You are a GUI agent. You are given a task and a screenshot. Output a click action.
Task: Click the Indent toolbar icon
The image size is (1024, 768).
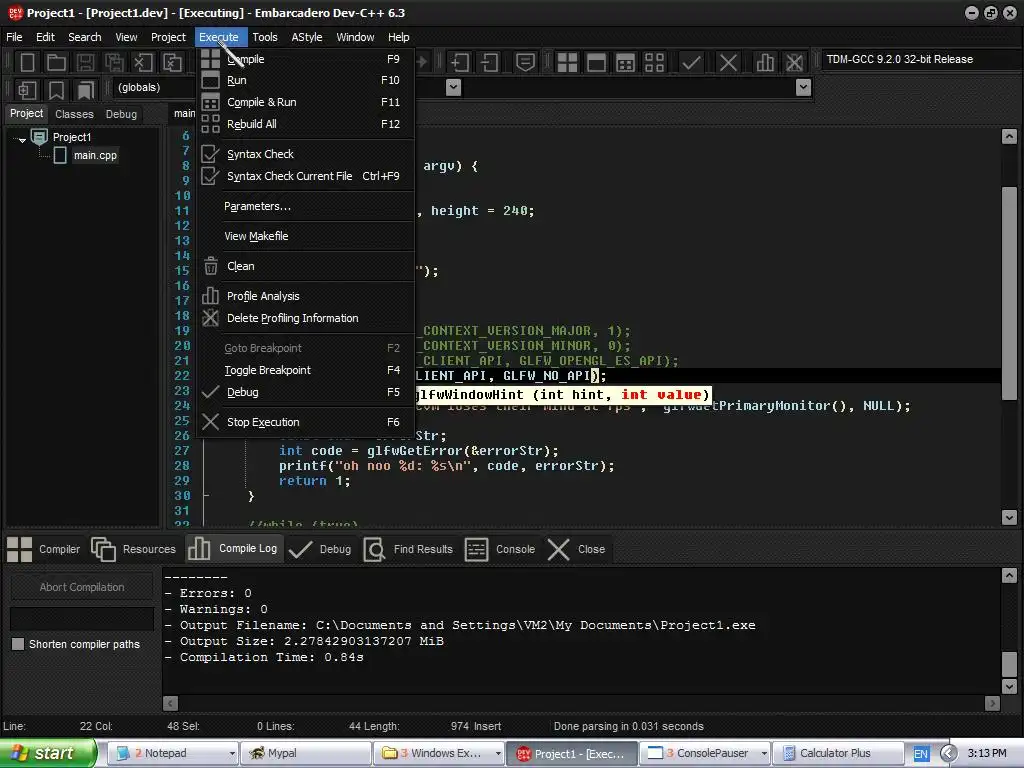[x=460, y=63]
